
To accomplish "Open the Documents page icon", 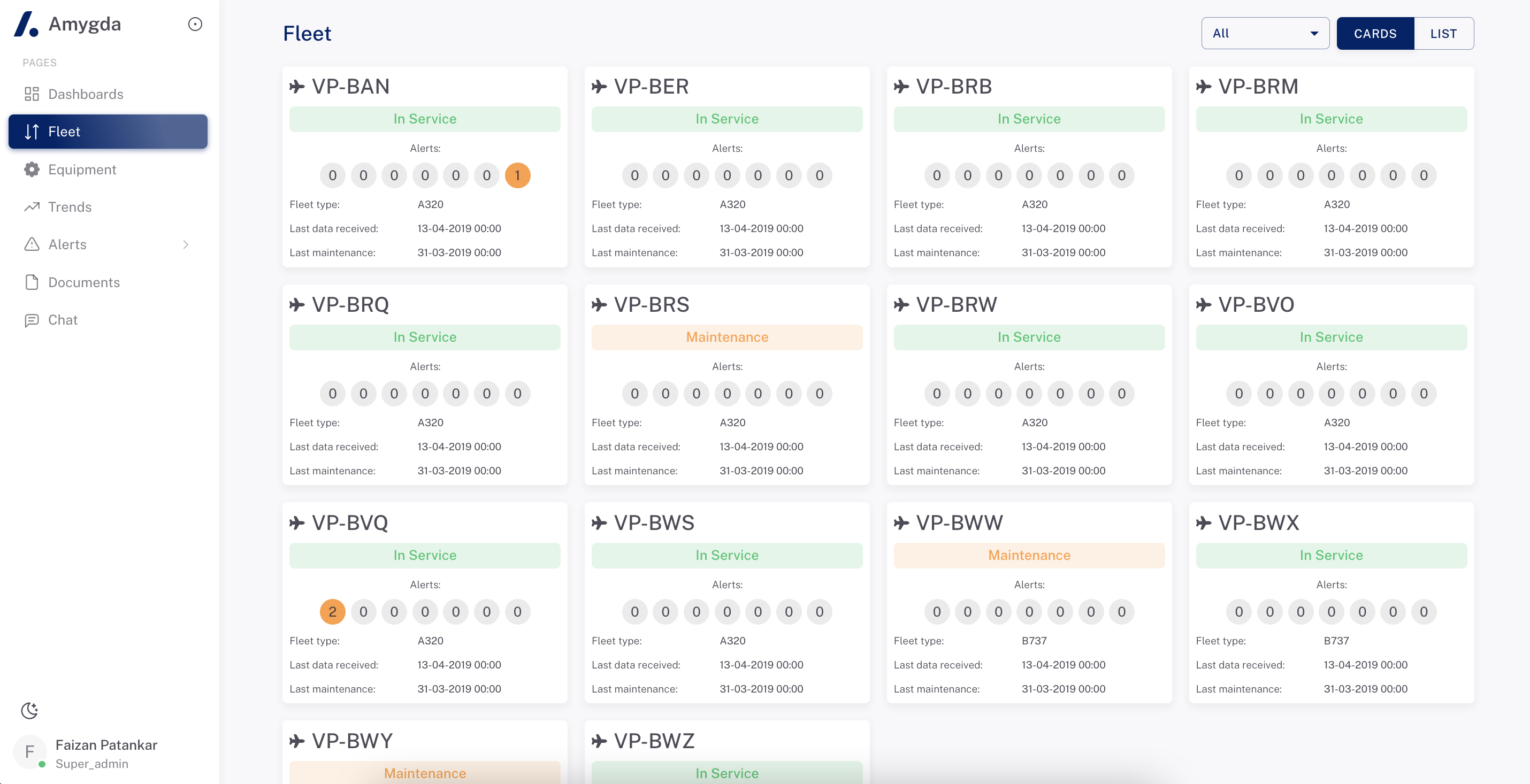I will coord(32,282).
